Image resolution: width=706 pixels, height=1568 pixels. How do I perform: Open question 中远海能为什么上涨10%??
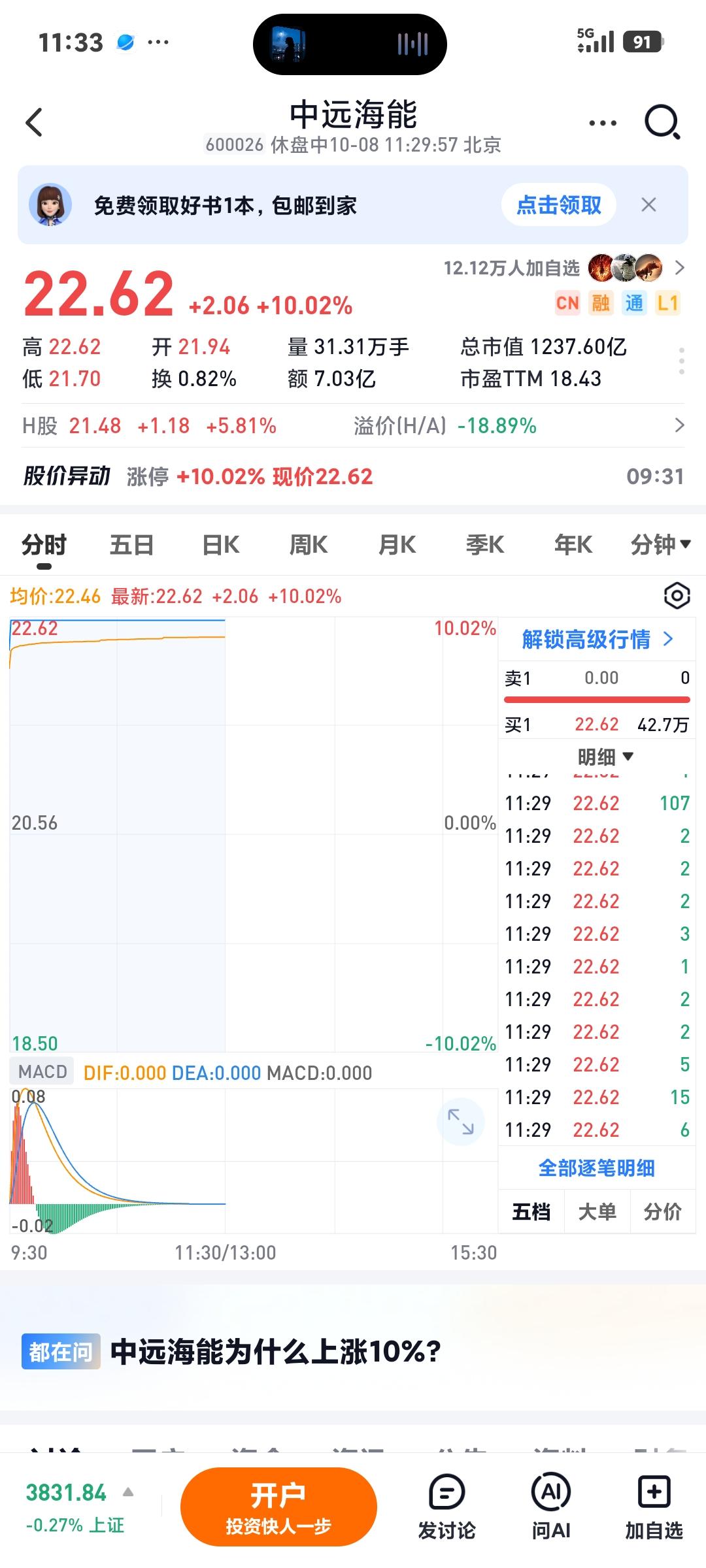tap(275, 1352)
